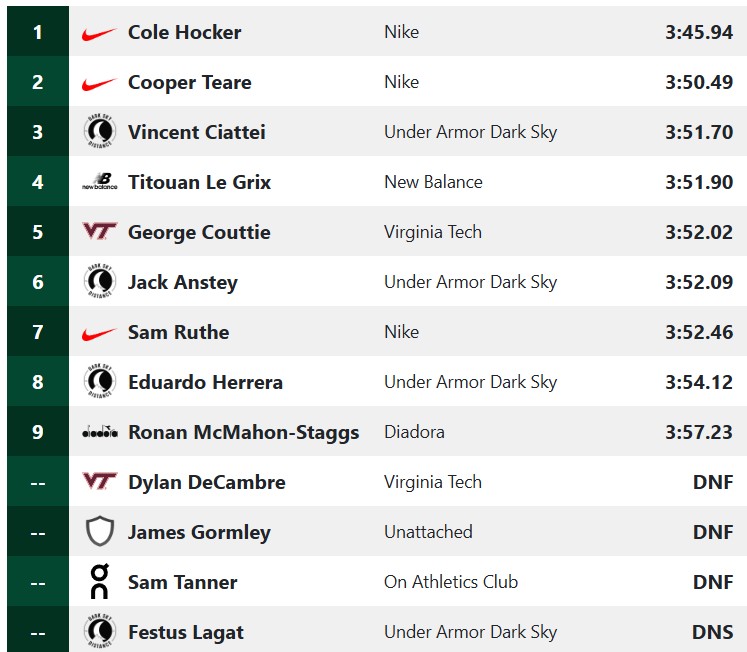
Task: Click Diadora logo beside Ronan McMahon-Staggs
Action: pos(99,432)
